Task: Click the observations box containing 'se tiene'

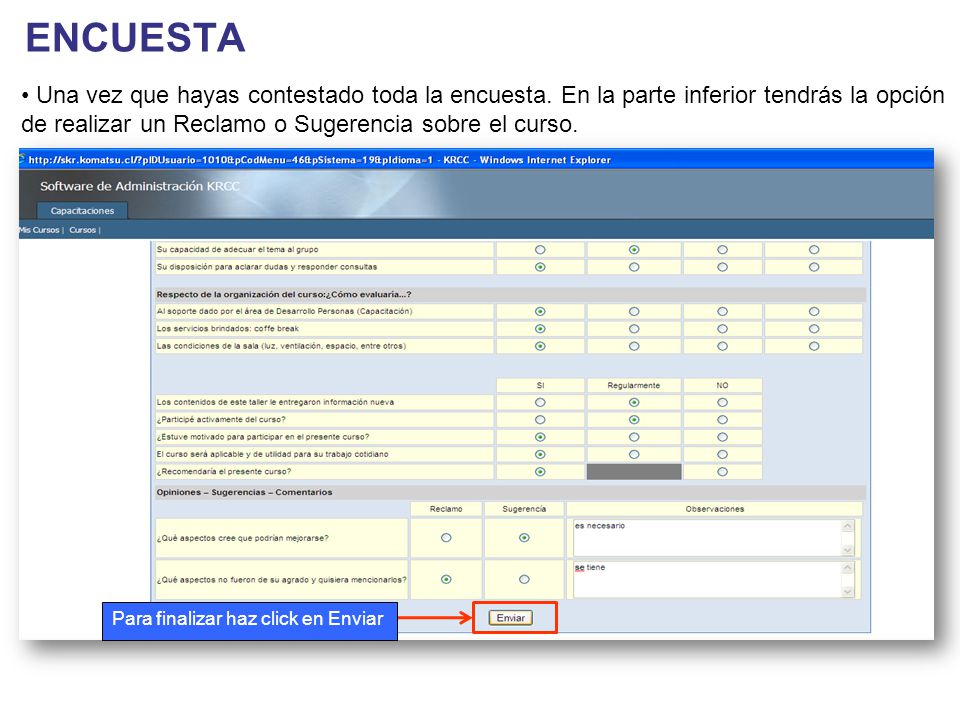Action: 708,579
